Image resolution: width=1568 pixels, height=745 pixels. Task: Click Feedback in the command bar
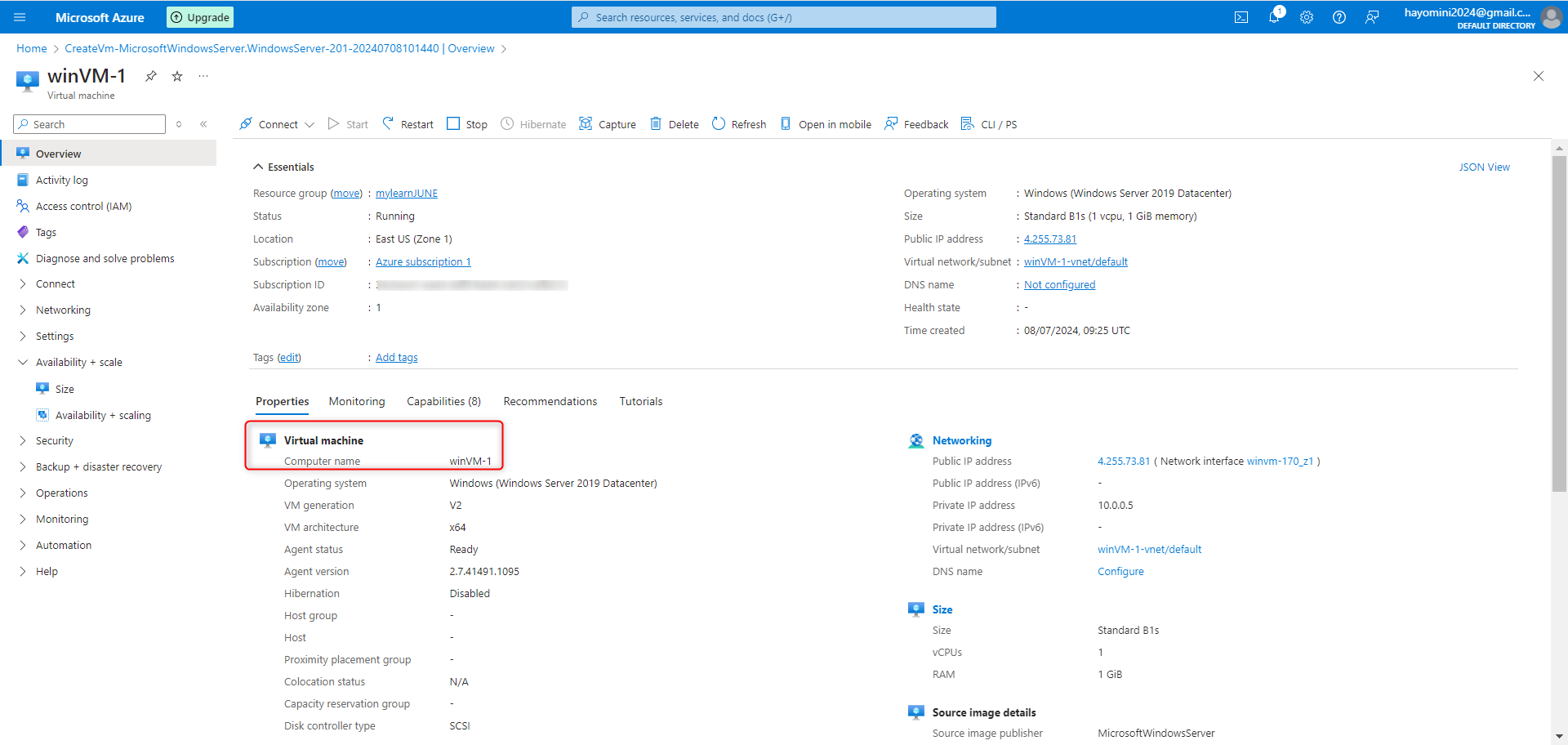[916, 124]
